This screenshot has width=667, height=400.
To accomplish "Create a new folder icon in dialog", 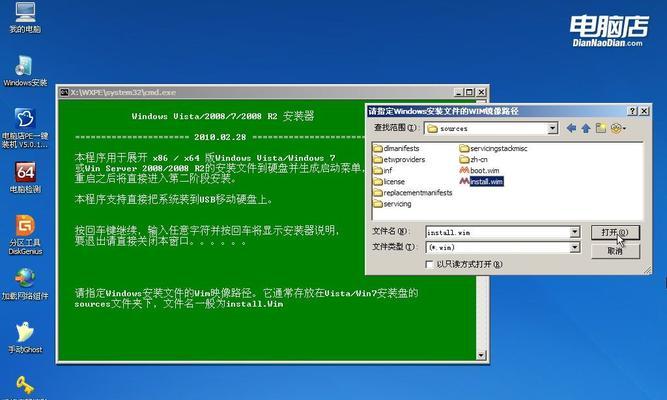I will click(x=601, y=128).
